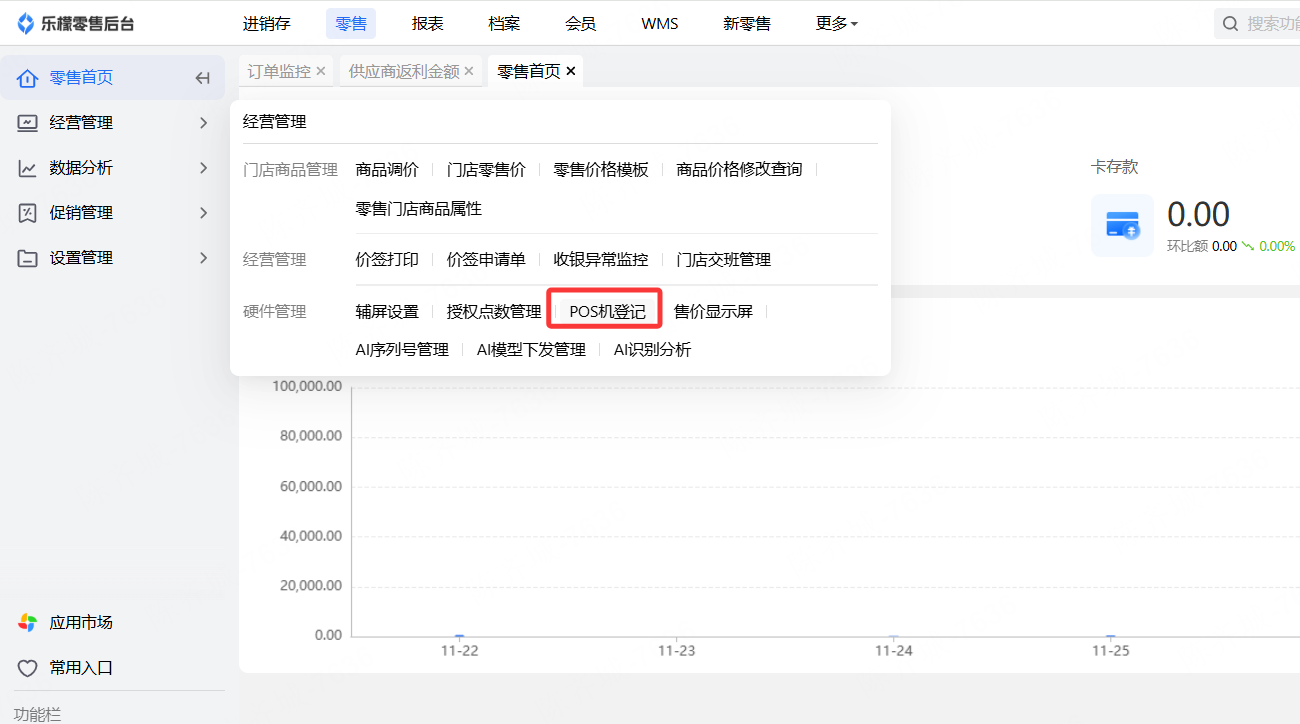This screenshot has height=724, width=1300.
Task: Click the 11-22 chart axis label
Action: point(460,651)
